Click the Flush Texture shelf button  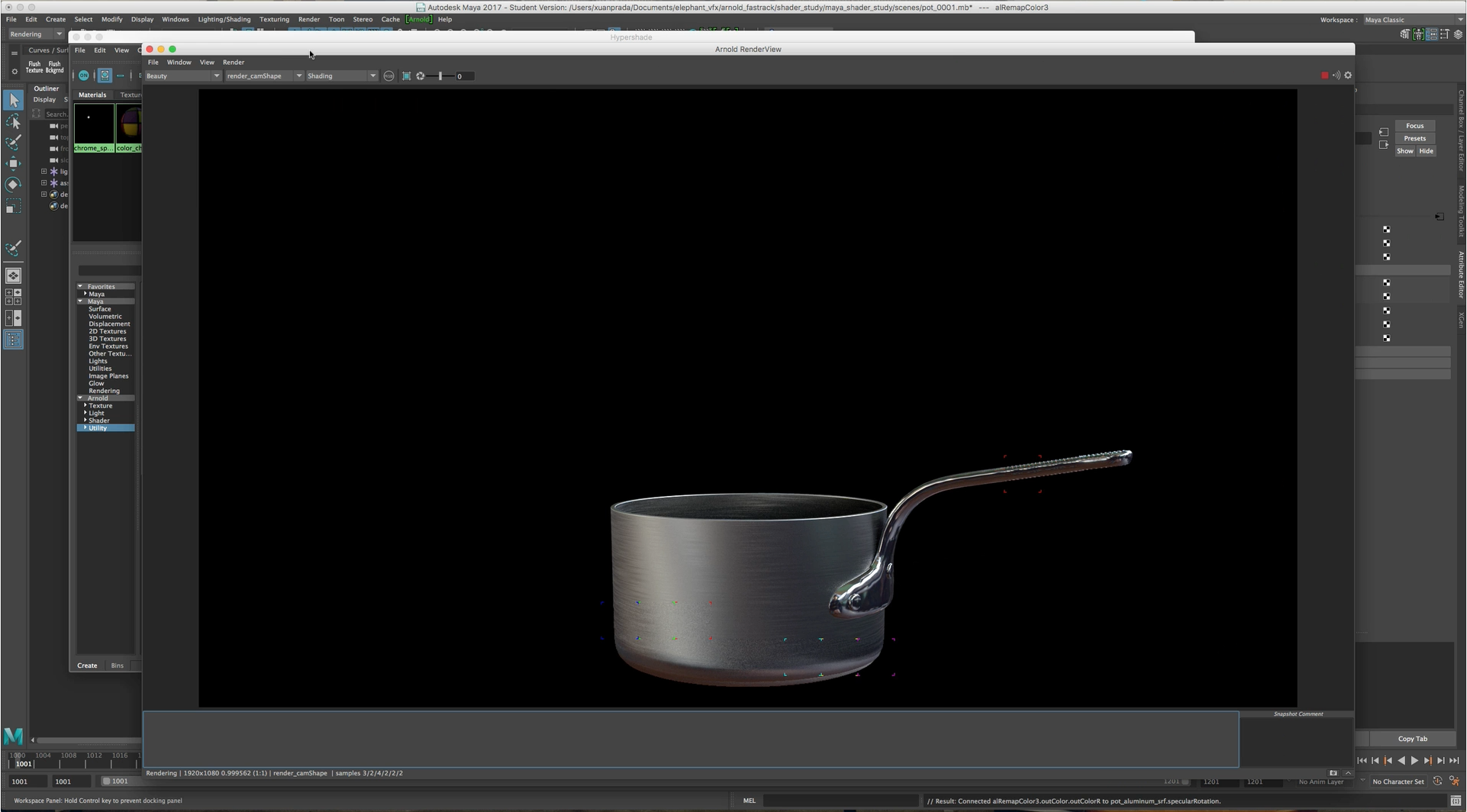tap(34, 67)
